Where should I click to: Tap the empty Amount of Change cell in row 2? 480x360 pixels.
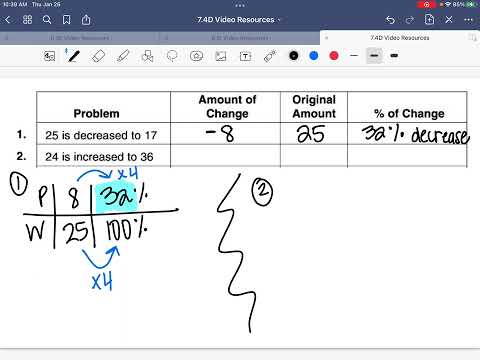[226, 156]
